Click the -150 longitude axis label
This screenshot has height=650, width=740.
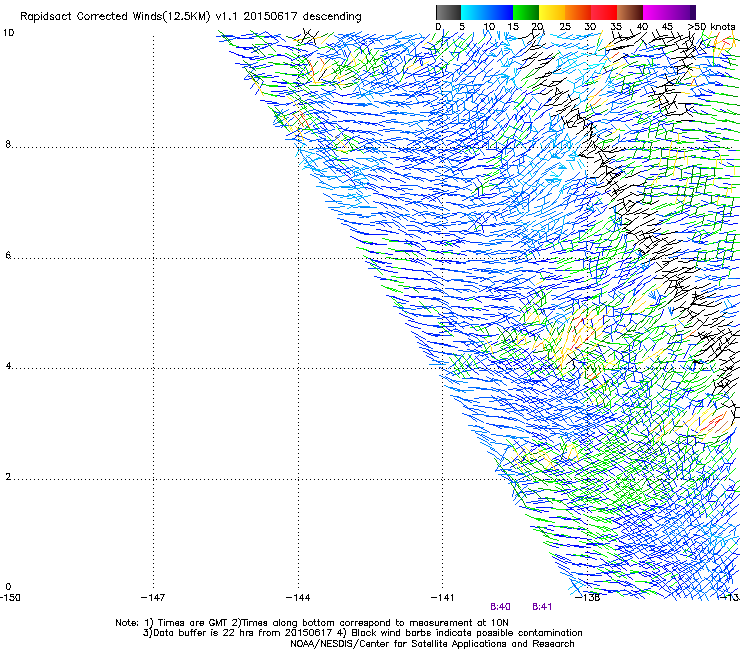pos(10,598)
